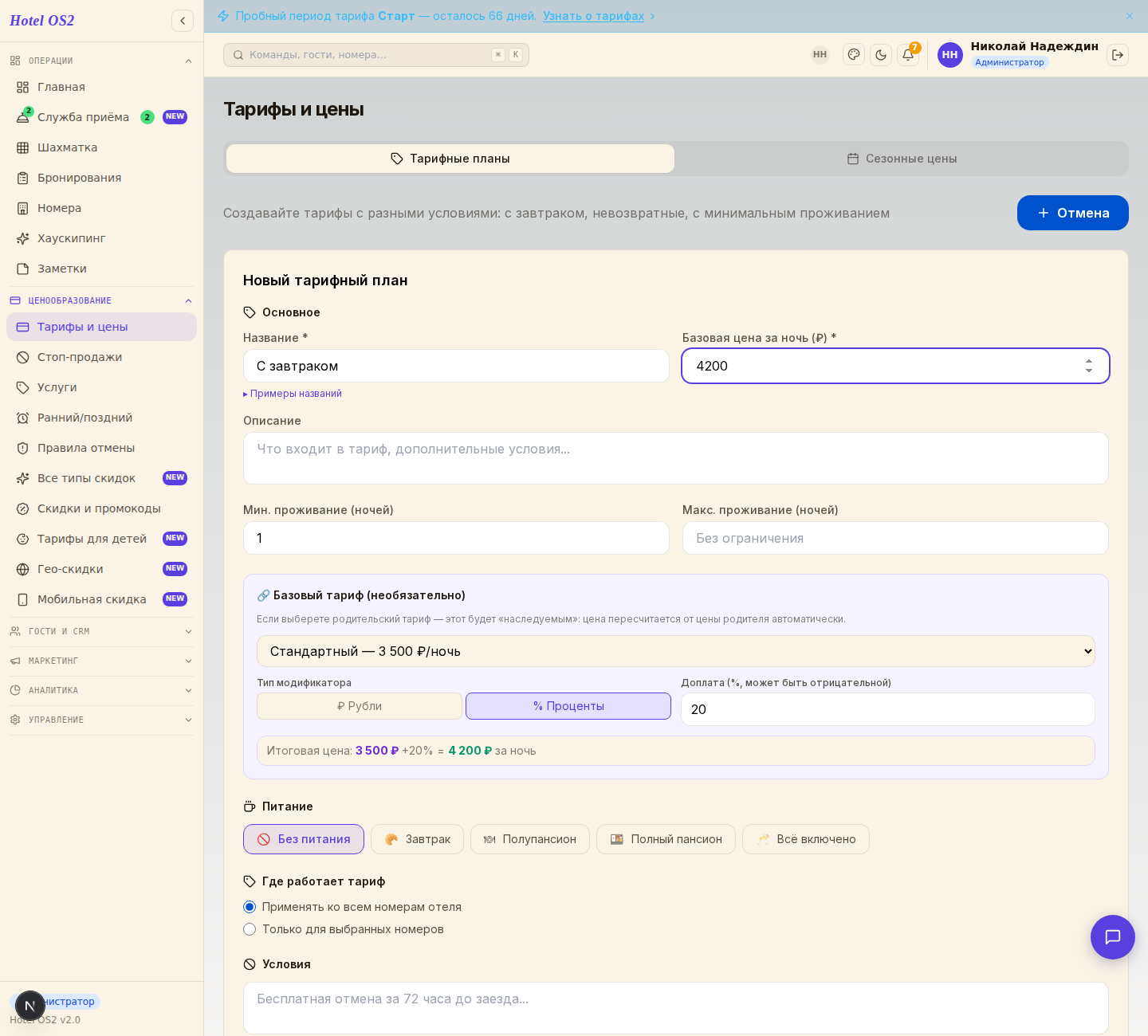Expand the УПРАВЛЕНИЕ section
Image resolution: width=1148 pixels, height=1036 pixels.
click(101, 720)
